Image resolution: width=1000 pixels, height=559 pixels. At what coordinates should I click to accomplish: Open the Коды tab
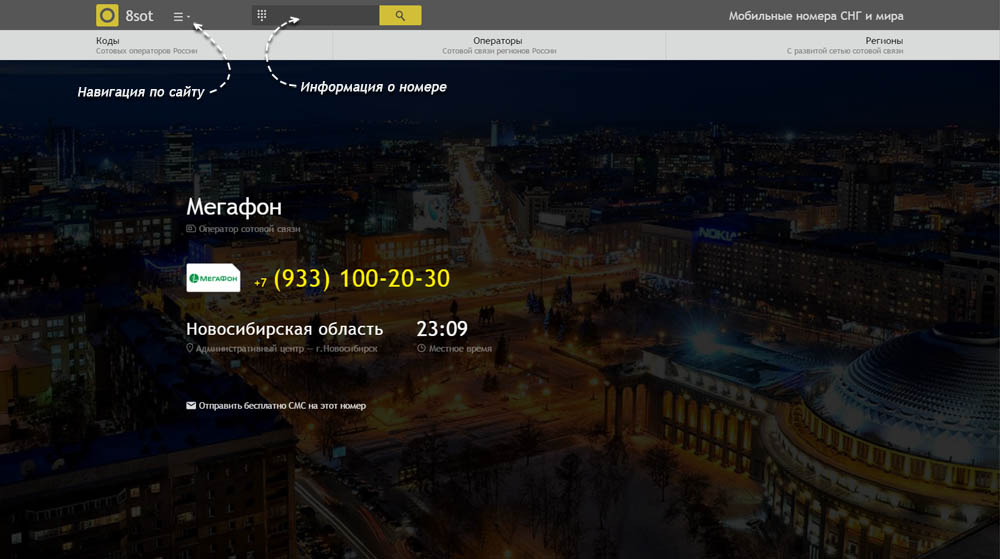(147, 45)
